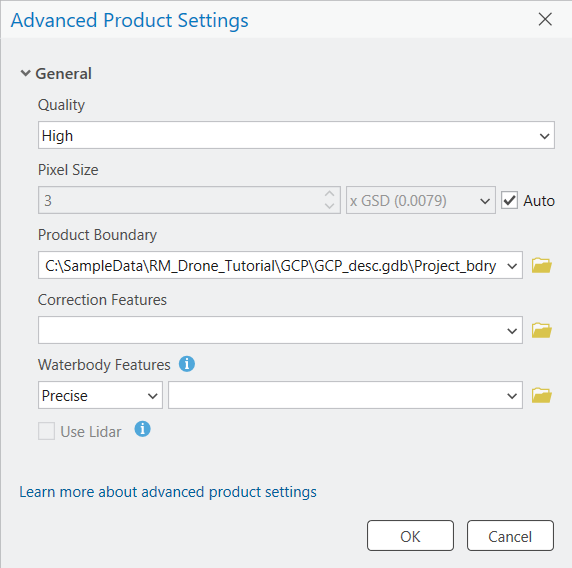Toggle the Use Lidar checkbox

(x=46, y=431)
